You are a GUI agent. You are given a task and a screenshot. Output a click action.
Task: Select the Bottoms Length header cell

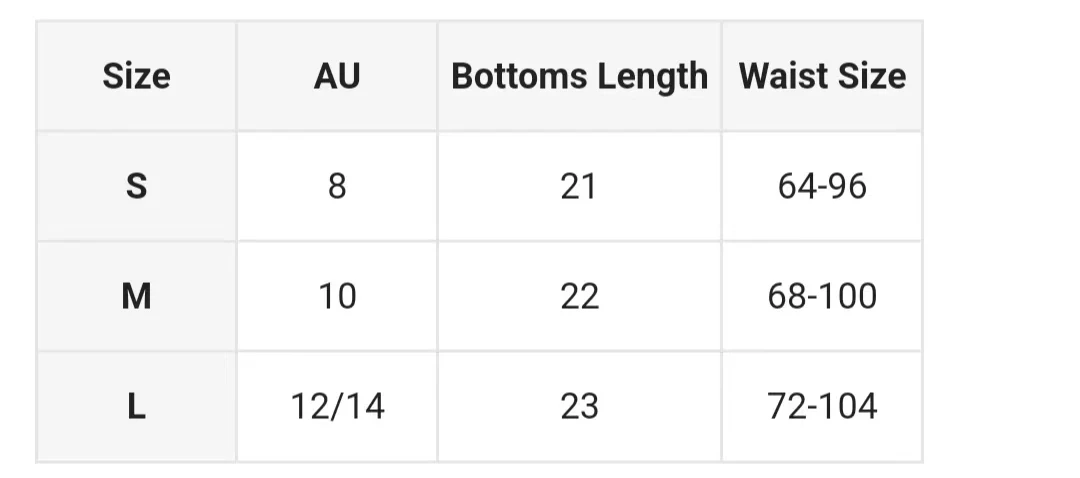click(x=579, y=76)
